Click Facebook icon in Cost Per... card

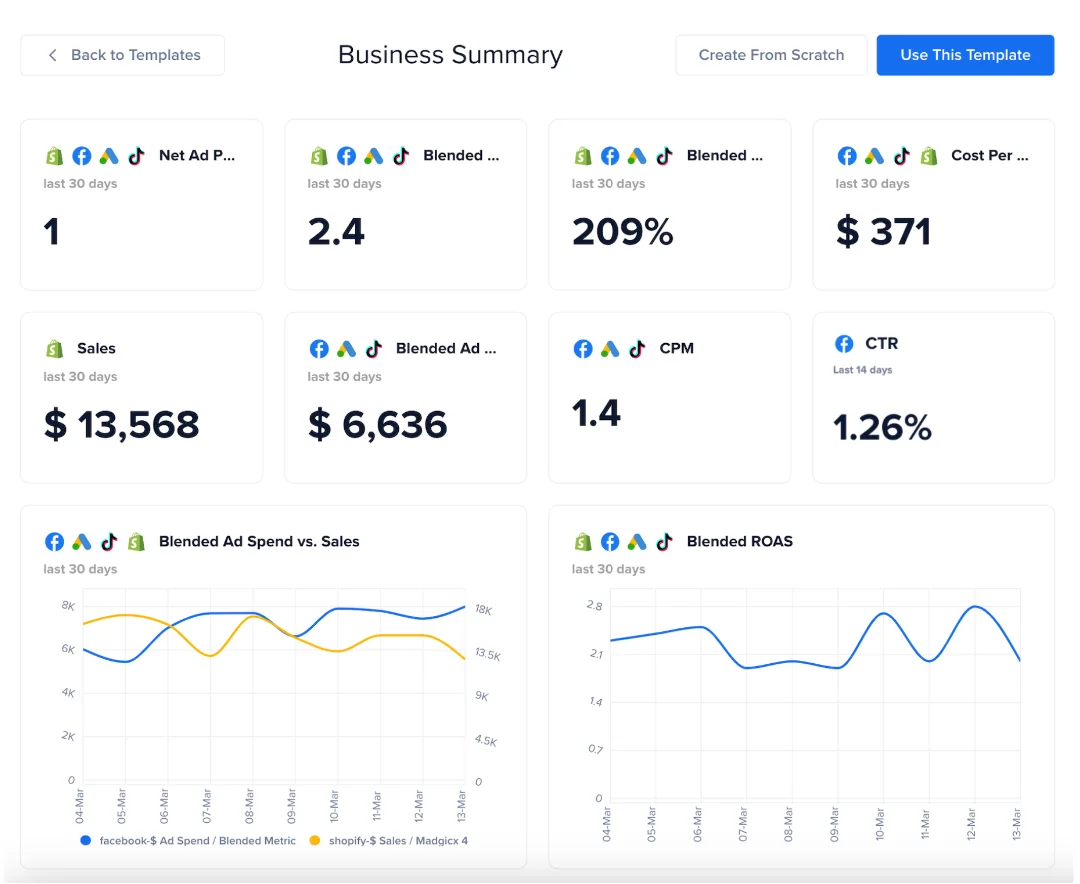pyautogui.click(x=847, y=156)
